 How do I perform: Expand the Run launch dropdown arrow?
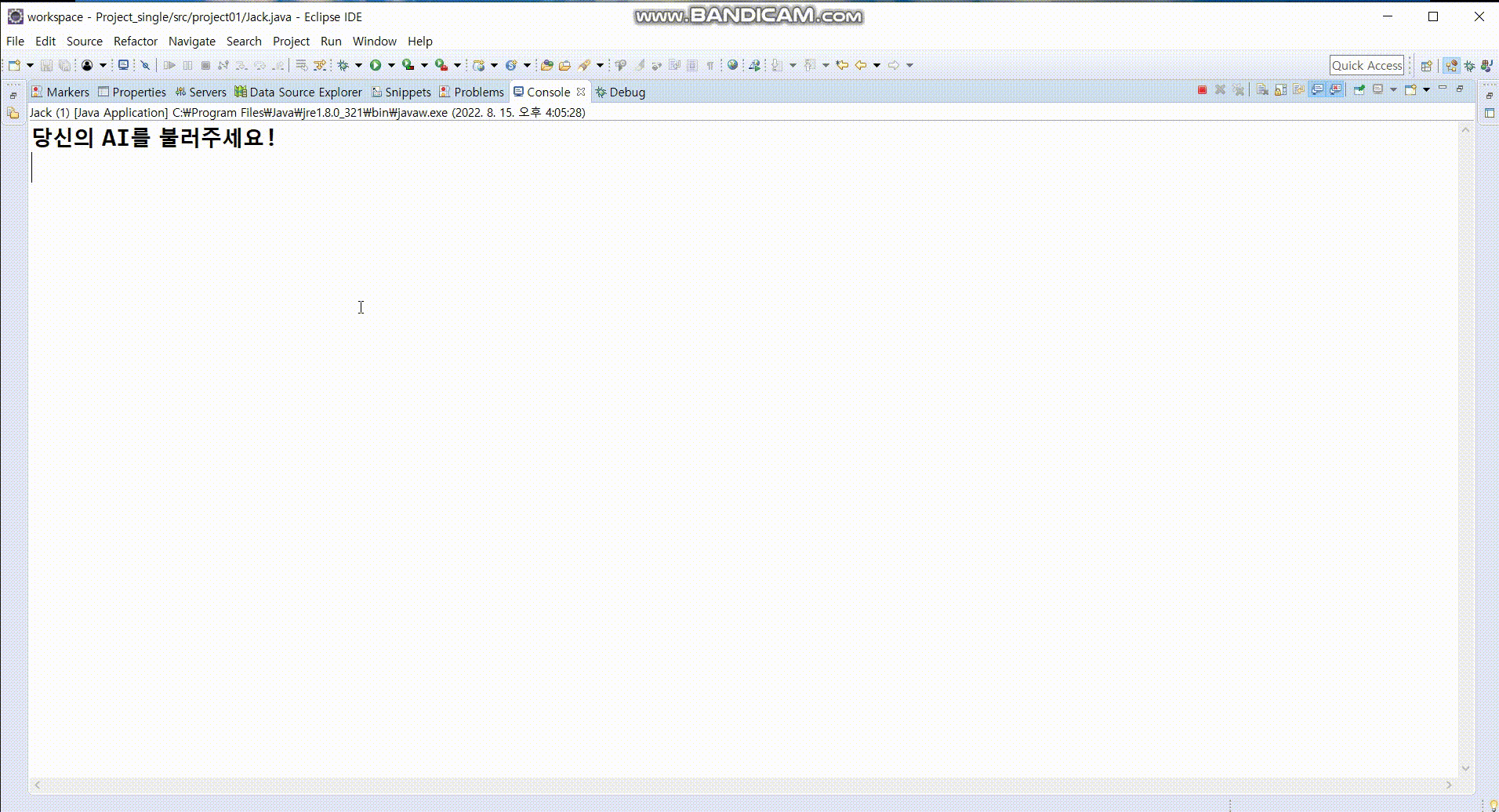(391, 65)
